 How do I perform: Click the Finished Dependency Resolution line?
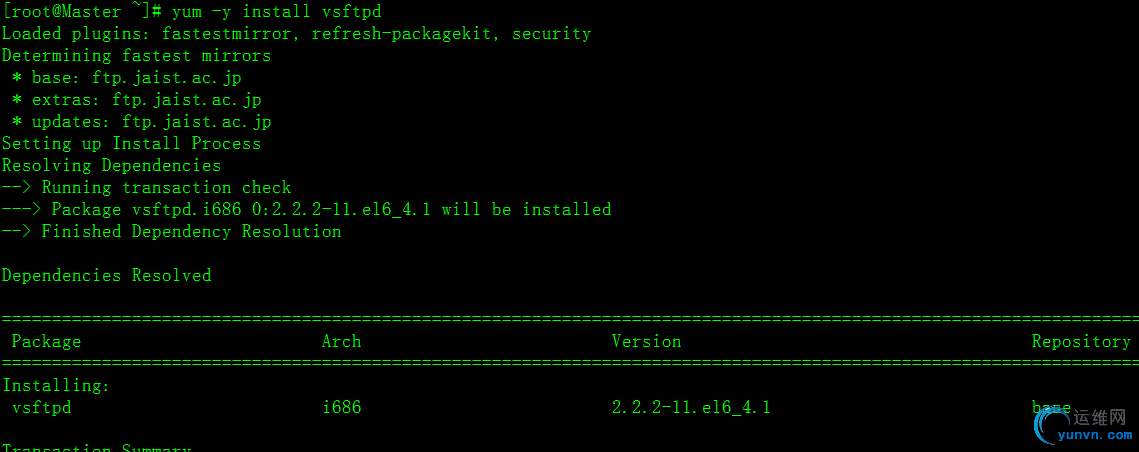tap(171, 231)
